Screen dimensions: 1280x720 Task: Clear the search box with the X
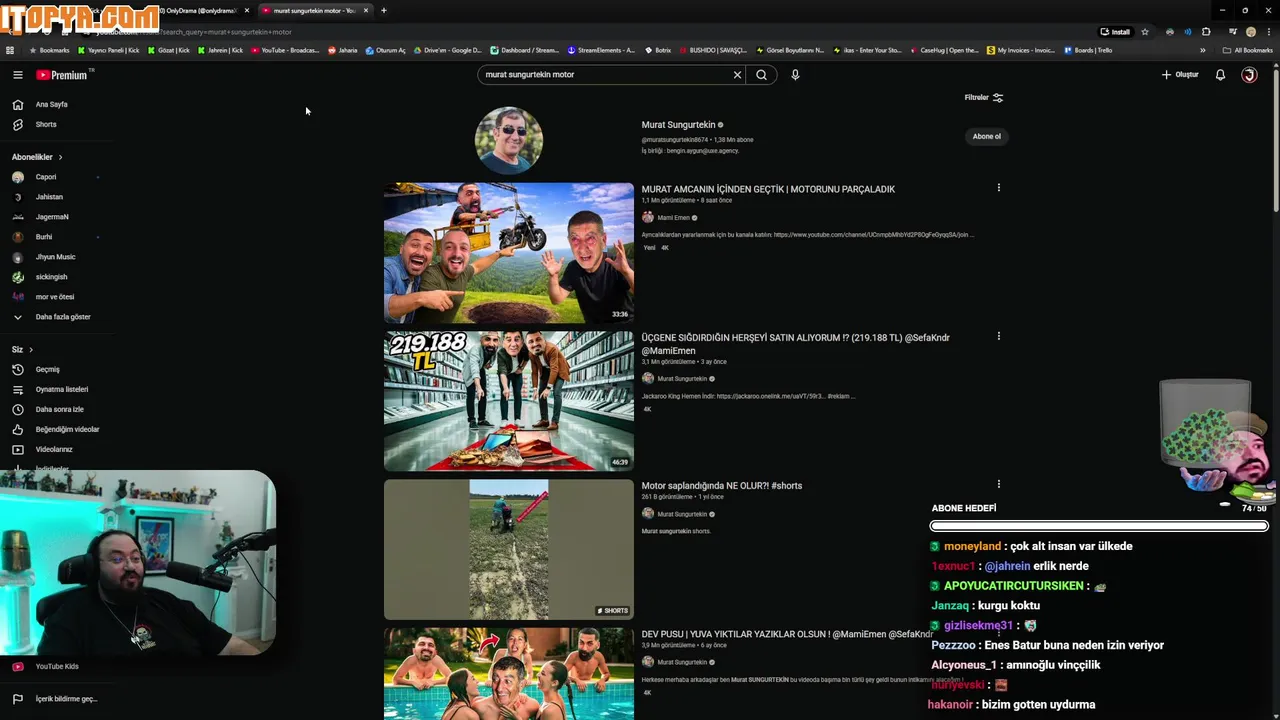737,75
